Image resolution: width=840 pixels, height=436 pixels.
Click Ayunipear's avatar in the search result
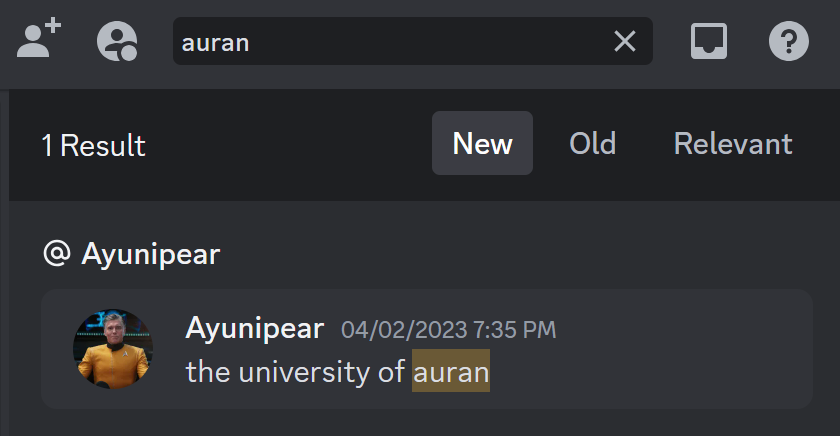tap(113, 349)
